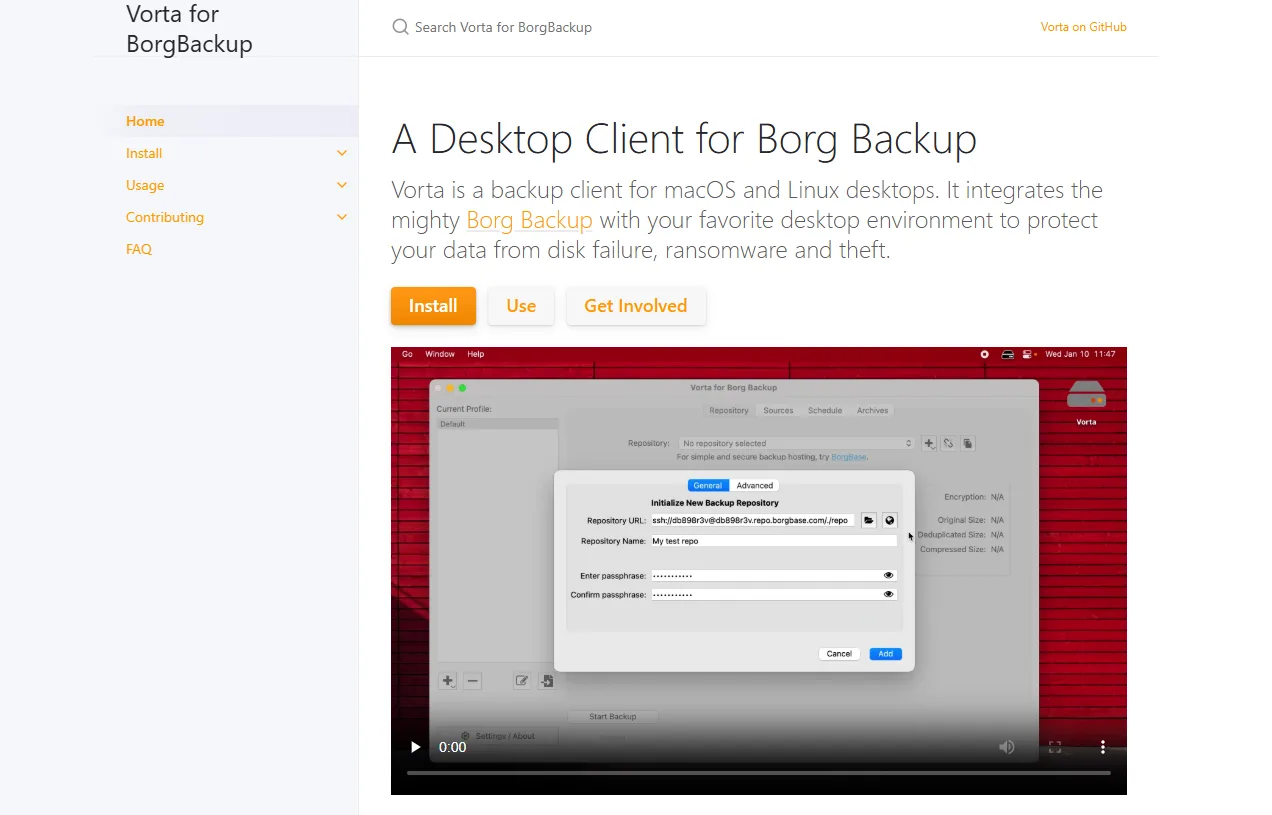Click the yellow minimize dot of Vorta window
Screen dimensions: 1272x815
pyautogui.click(x=451, y=388)
